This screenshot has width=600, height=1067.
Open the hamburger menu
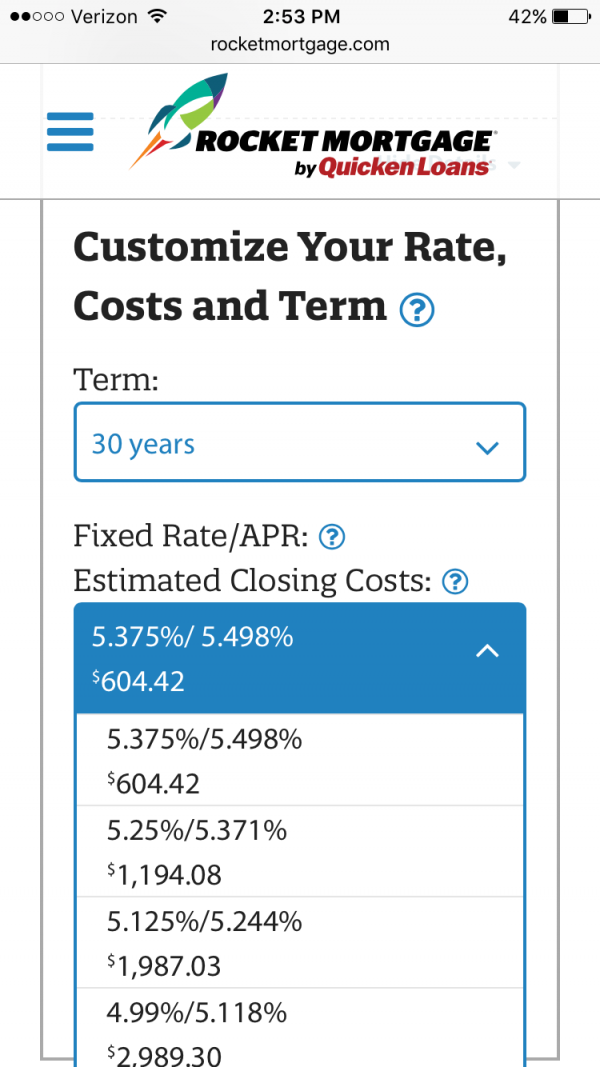70,132
